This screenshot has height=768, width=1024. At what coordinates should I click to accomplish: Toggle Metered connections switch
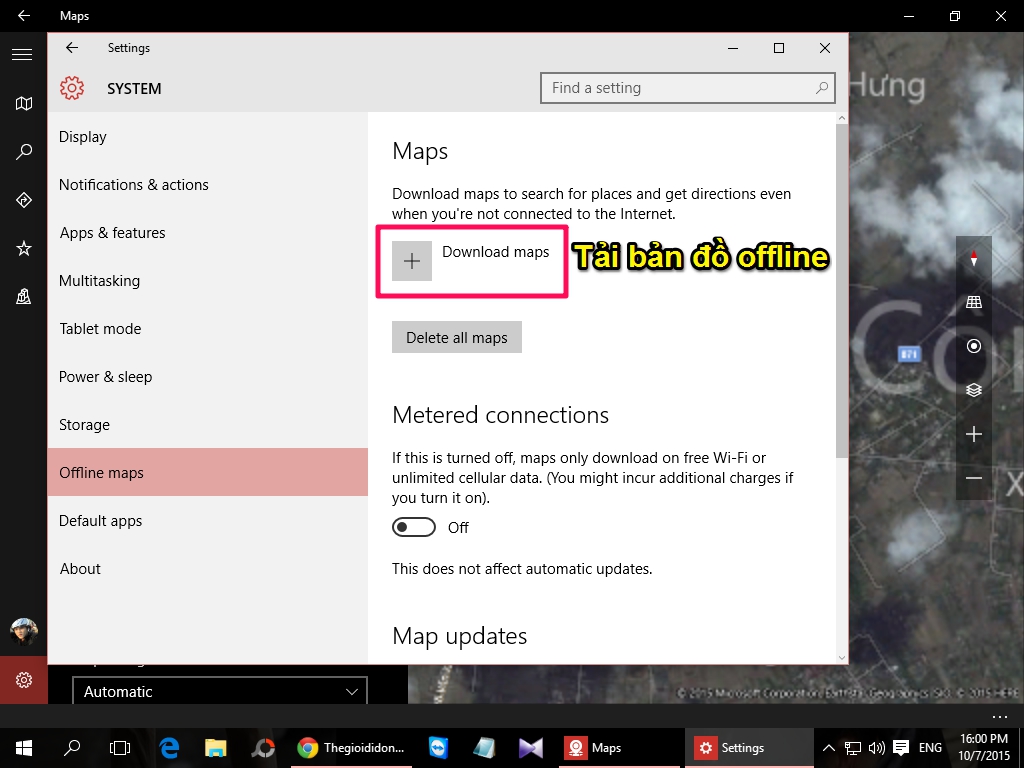coord(413,527)
